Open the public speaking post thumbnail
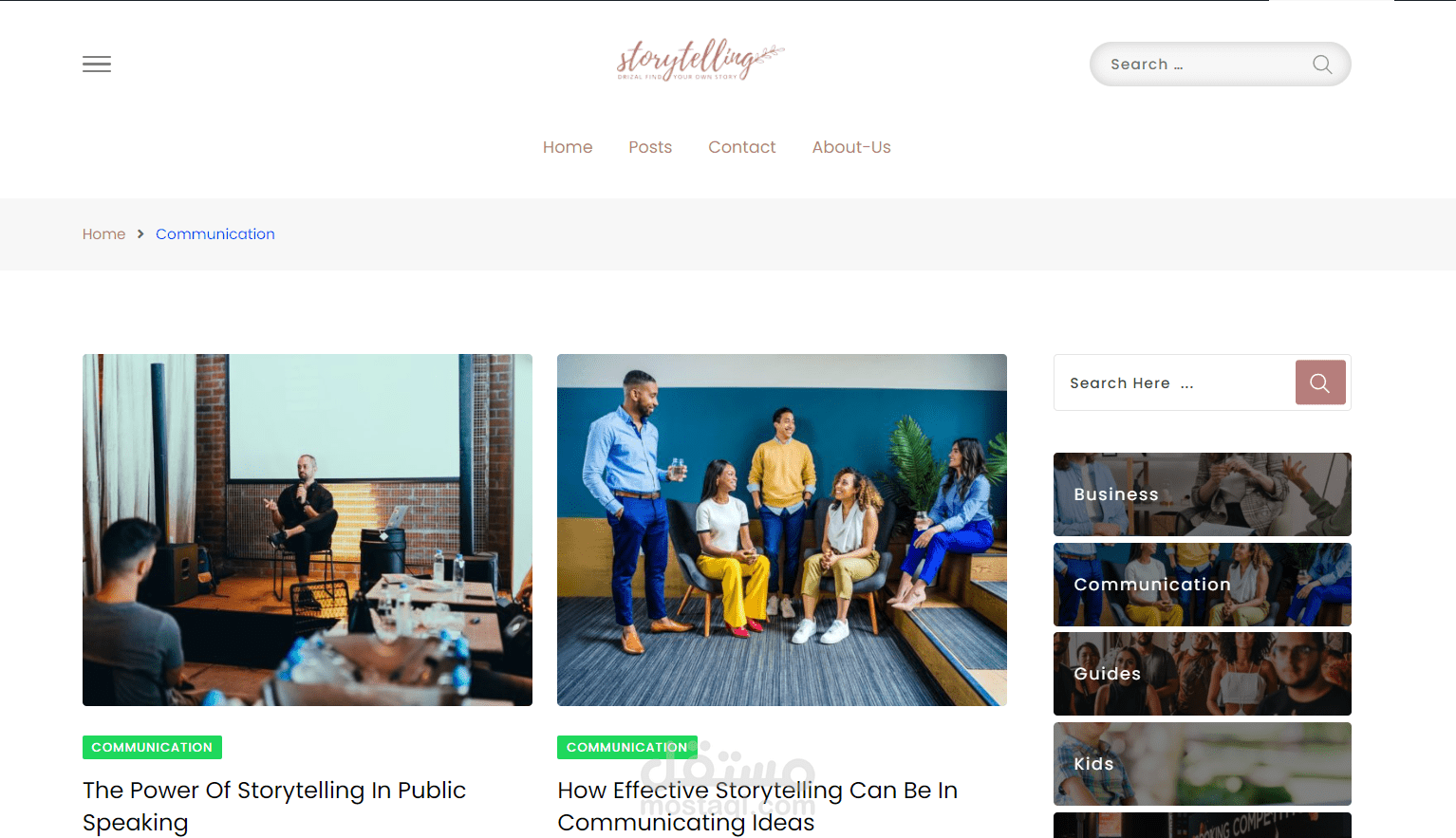This screenshot has width=1456, height=838. click(x=308, y=530)
